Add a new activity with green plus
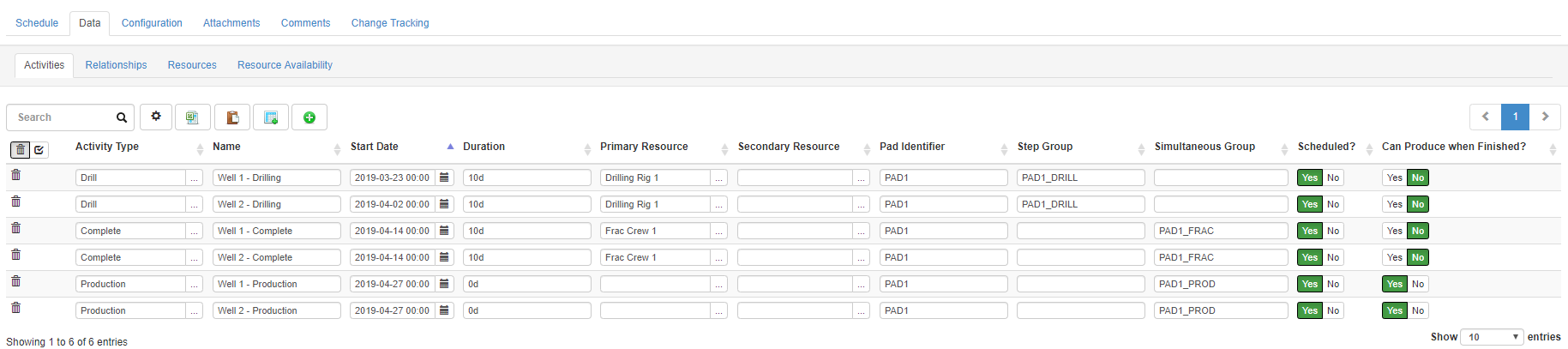 (x=309, y=117)
